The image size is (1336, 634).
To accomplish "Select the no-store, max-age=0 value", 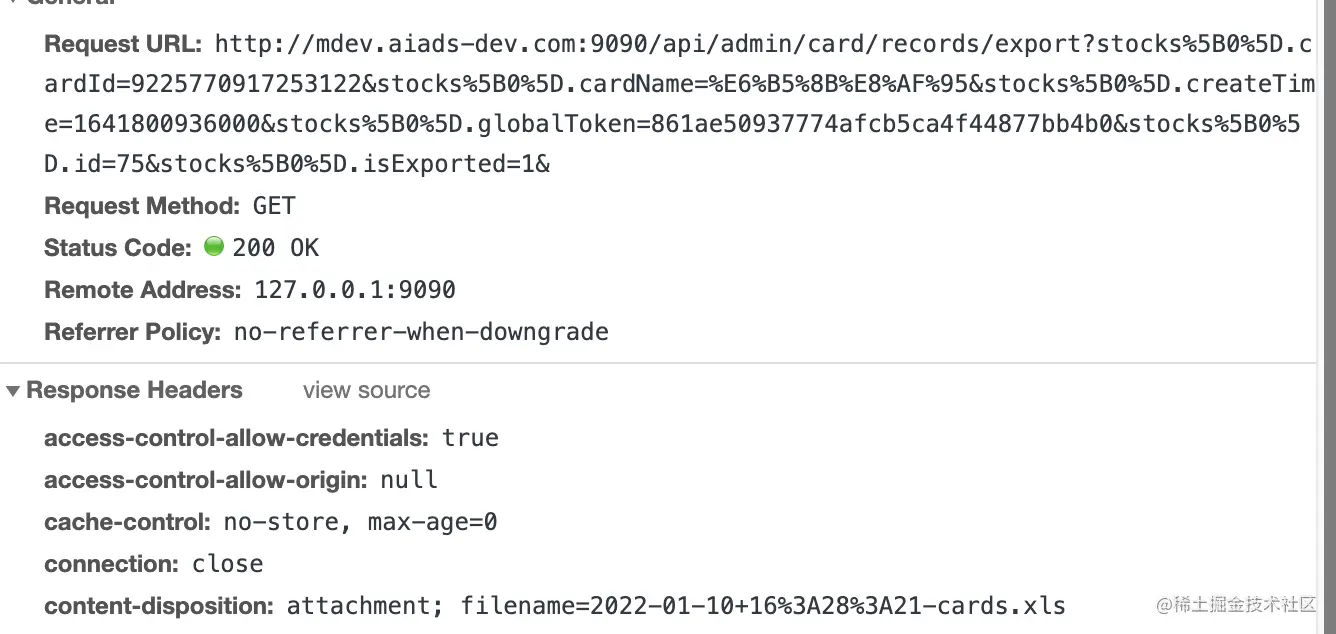I will point(360,522).
